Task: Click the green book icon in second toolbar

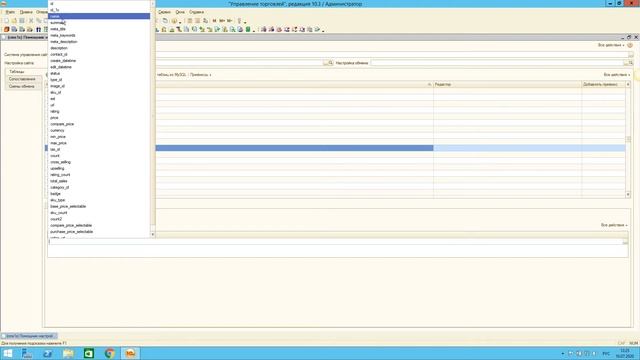Action: coord(248,29)
